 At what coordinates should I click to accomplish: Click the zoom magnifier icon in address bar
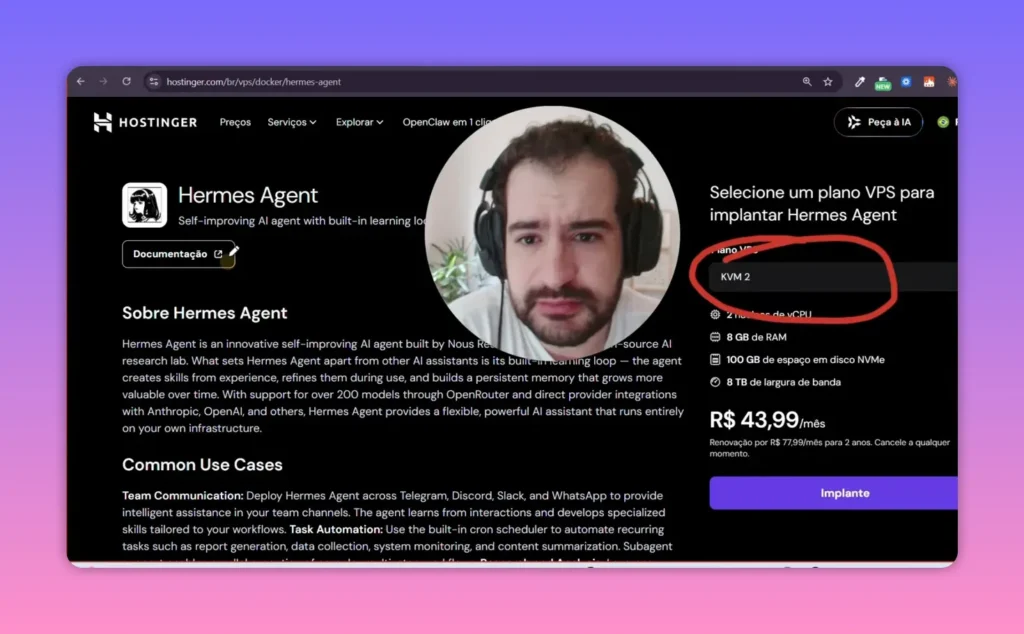(807, 82)
